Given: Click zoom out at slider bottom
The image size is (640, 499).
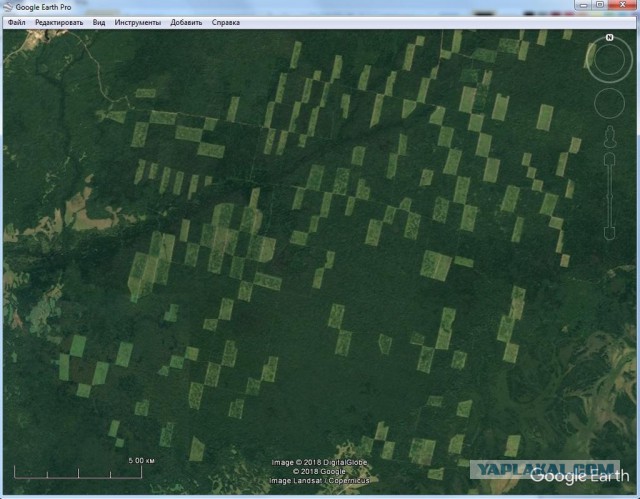Looking at the screenshot, I should point(610,234).
